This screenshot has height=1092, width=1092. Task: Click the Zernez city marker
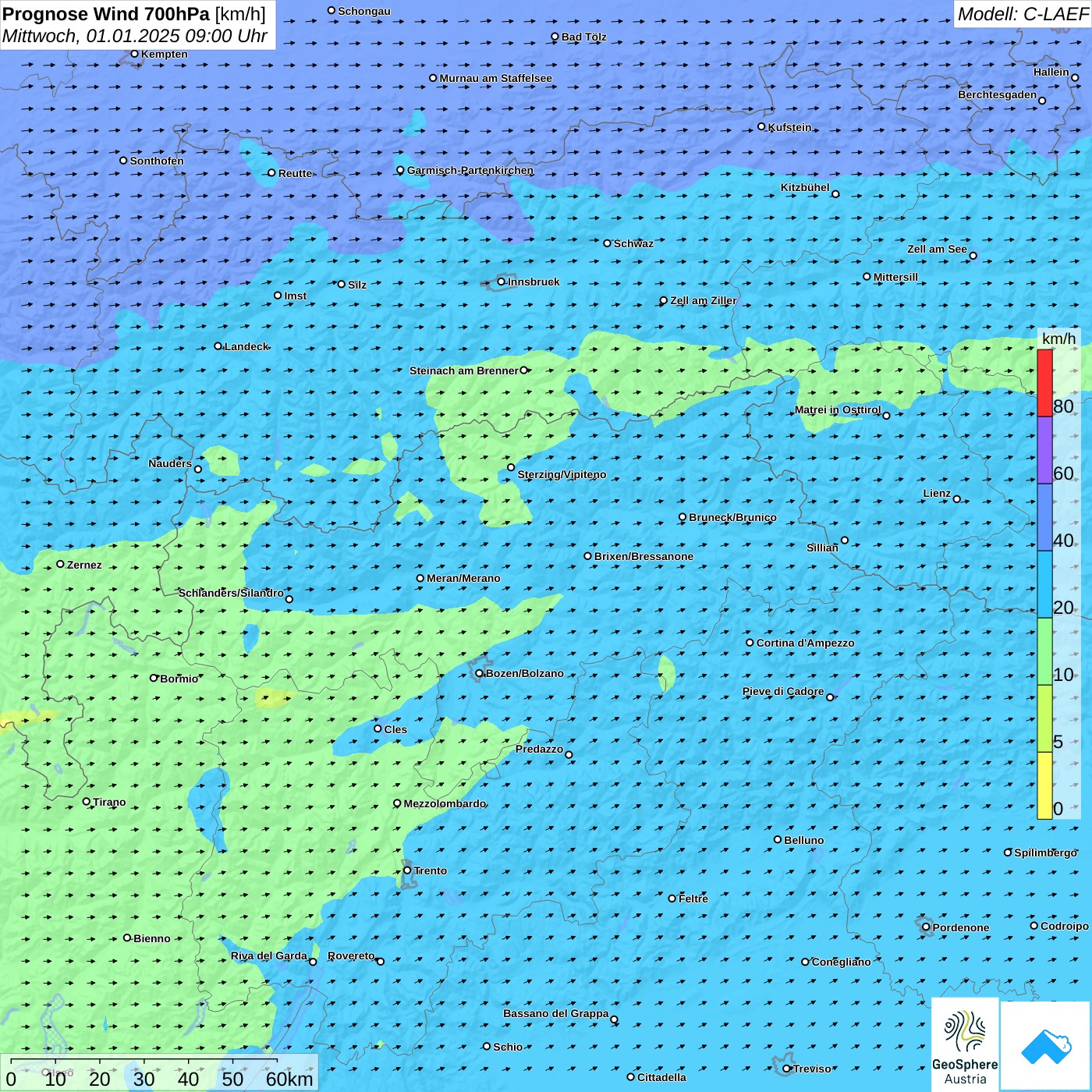60,564
